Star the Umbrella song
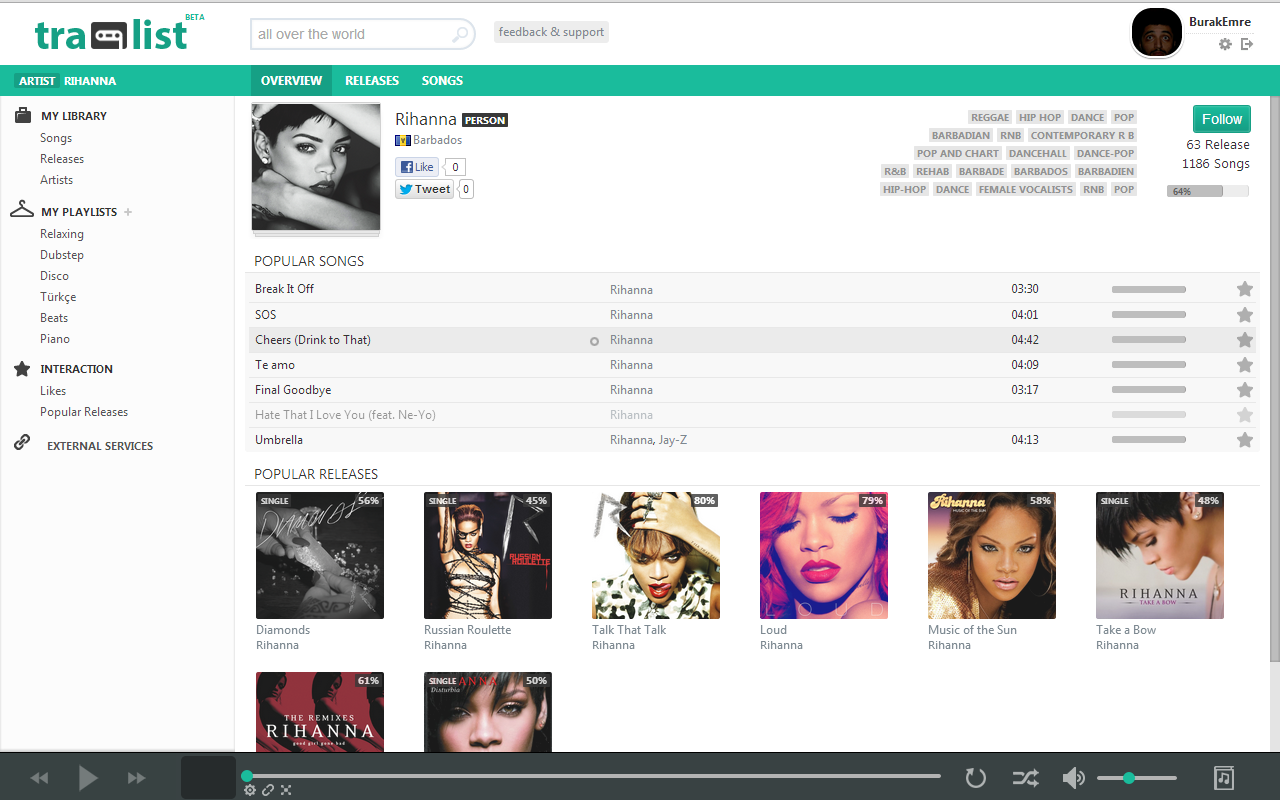Viewport: 1280px width, 800px height. coord(1245,440)
